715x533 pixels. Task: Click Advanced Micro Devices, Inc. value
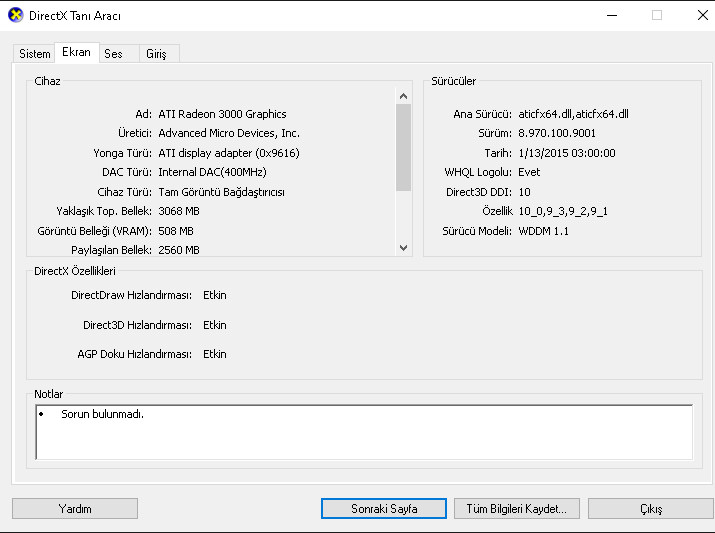(229, 133)
